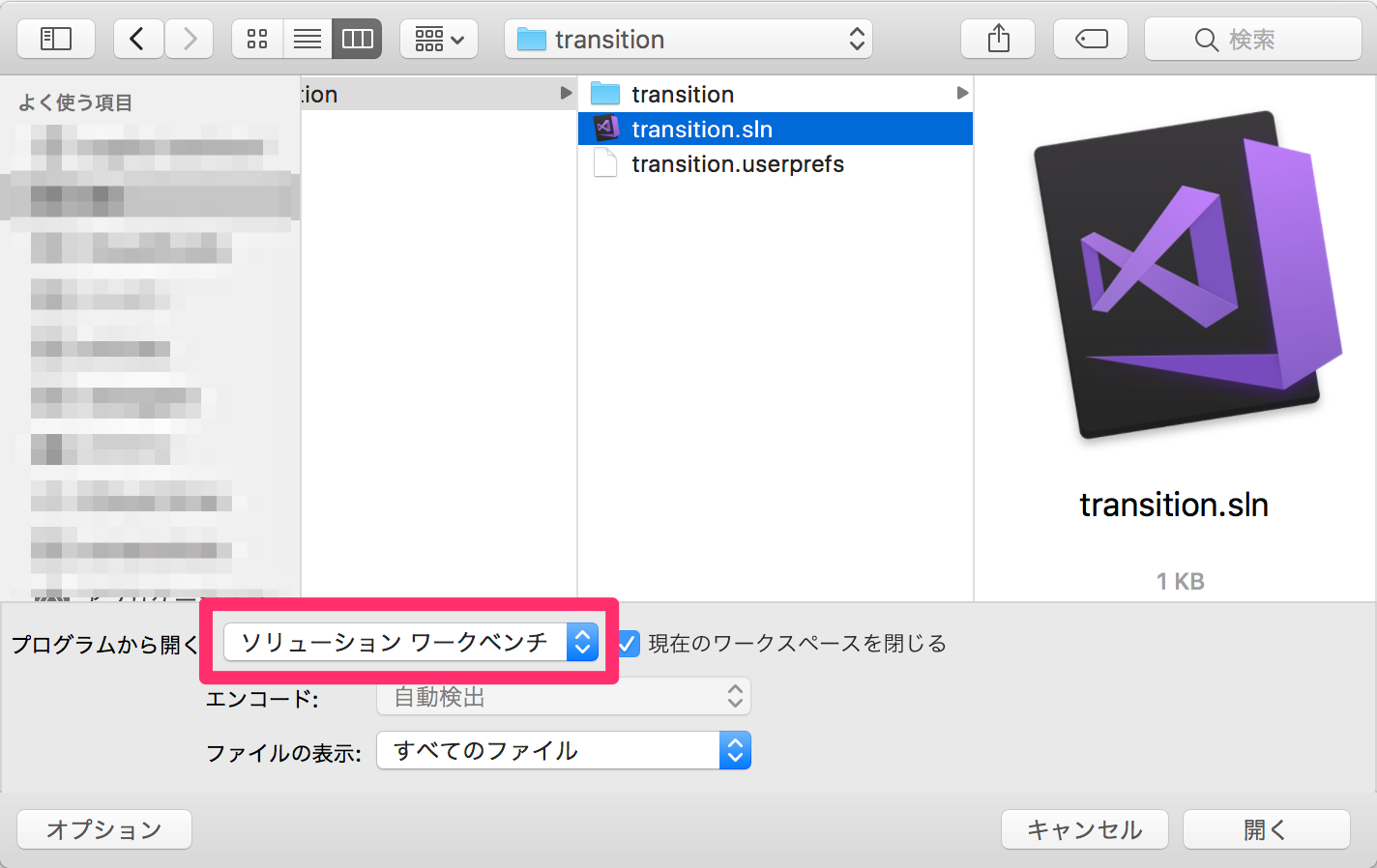The width and height of the screenshot is (1377, 868).
Task: Click the transition.sln preview file name
Action: point(1174,505)
